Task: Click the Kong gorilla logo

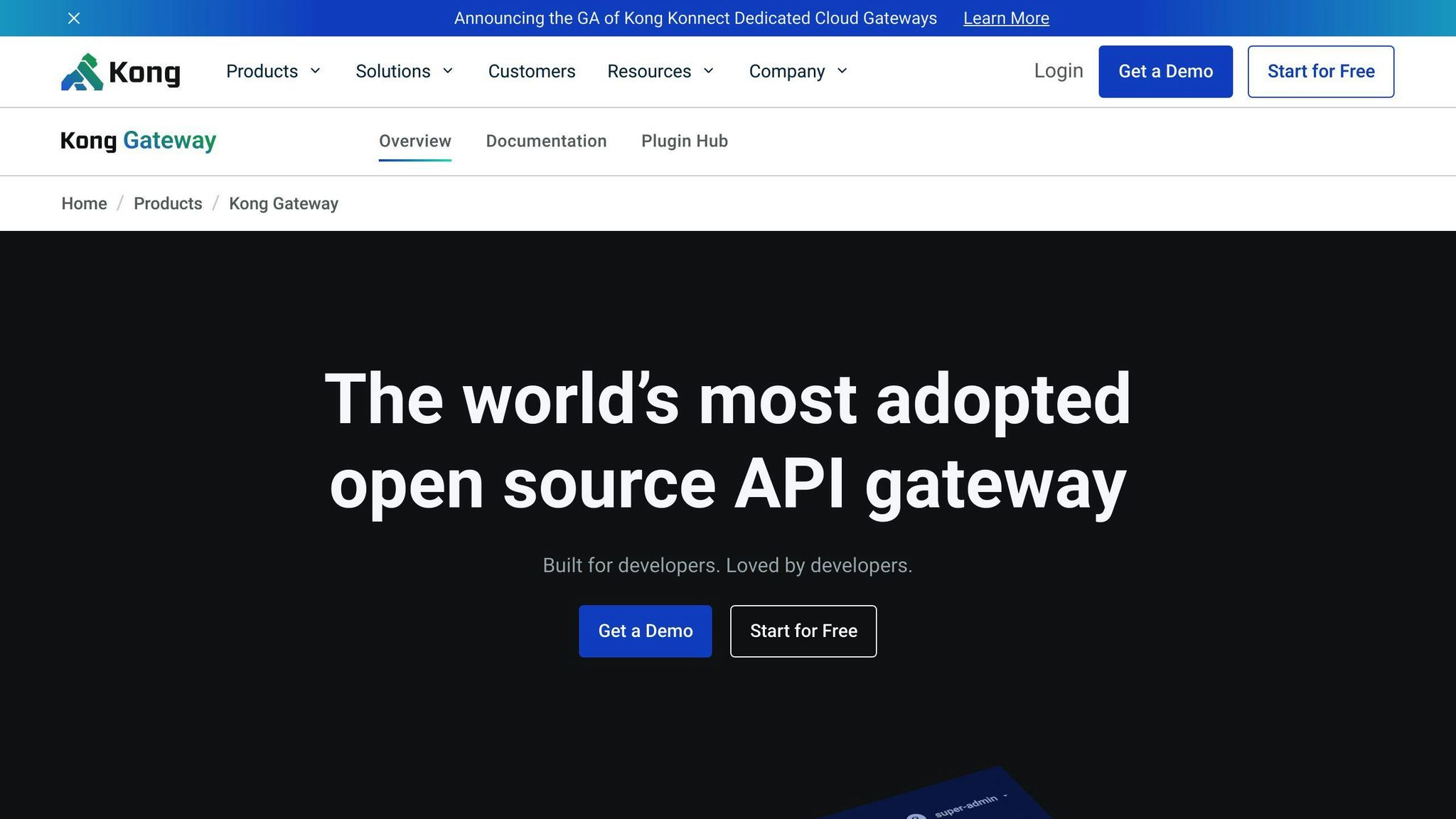Action: point(121,72)
